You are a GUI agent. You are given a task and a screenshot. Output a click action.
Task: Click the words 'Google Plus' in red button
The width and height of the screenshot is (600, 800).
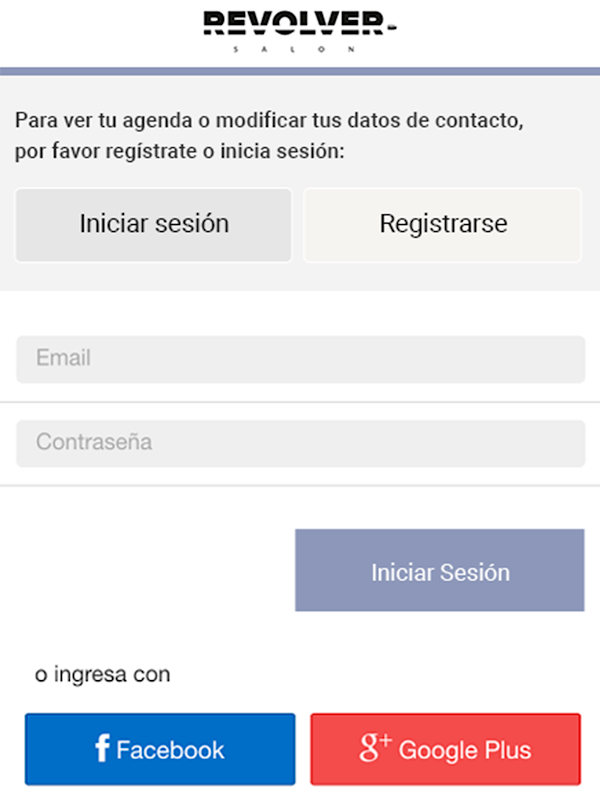click(x=465, y=750)
